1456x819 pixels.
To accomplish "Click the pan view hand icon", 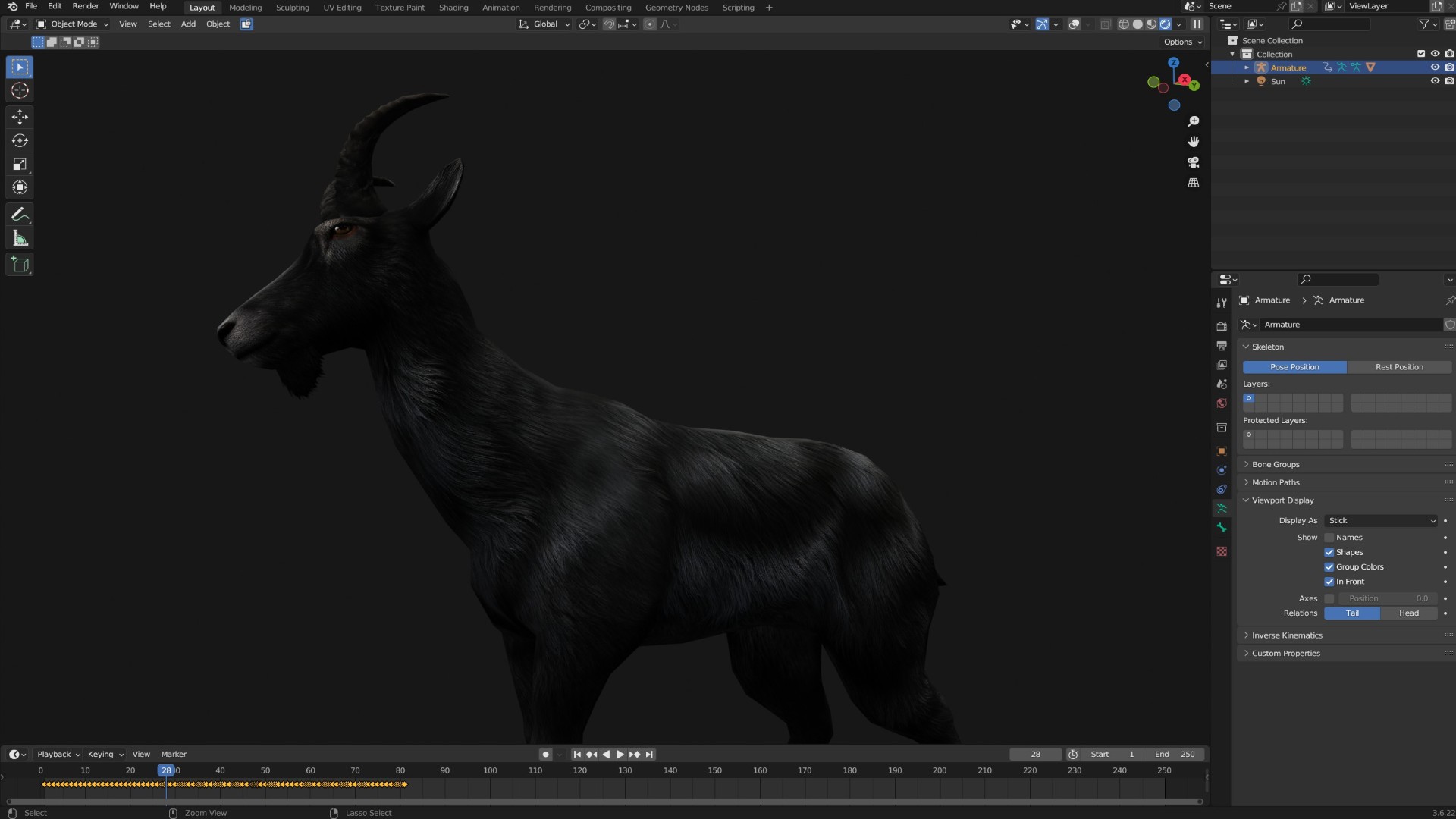I will 1194,142.
